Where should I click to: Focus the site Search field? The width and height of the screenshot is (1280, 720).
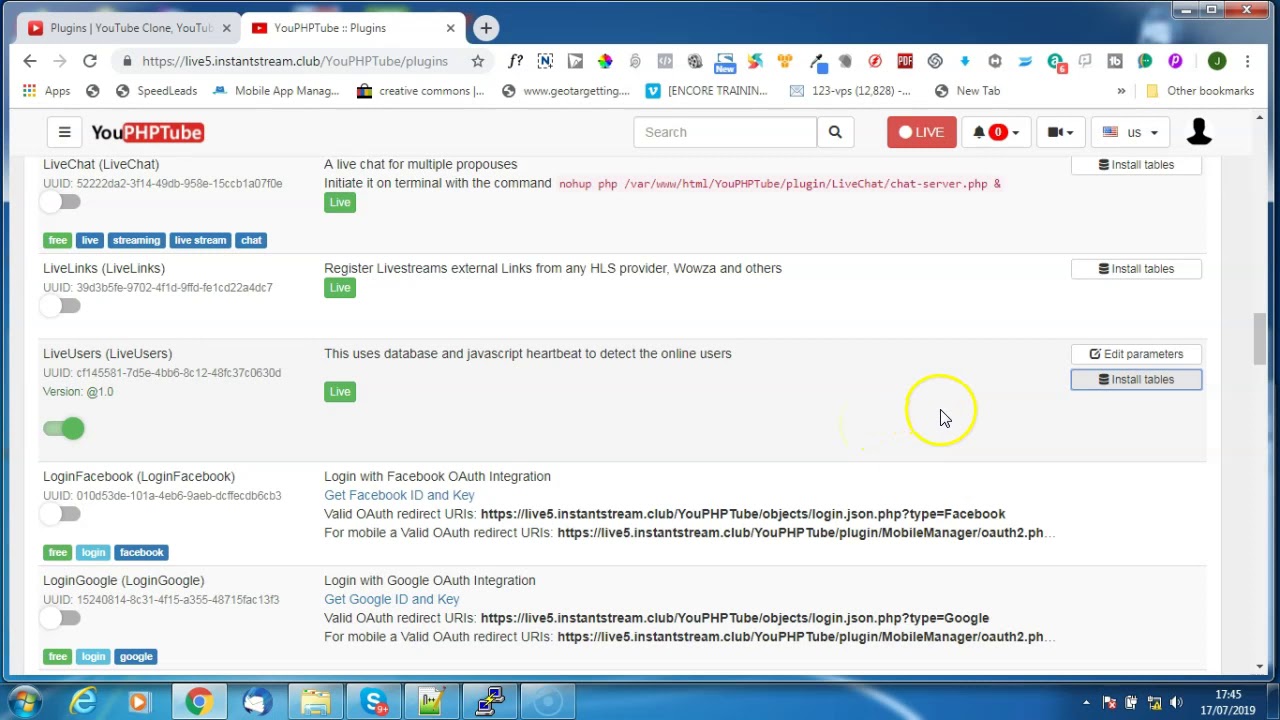pos(725,132)
